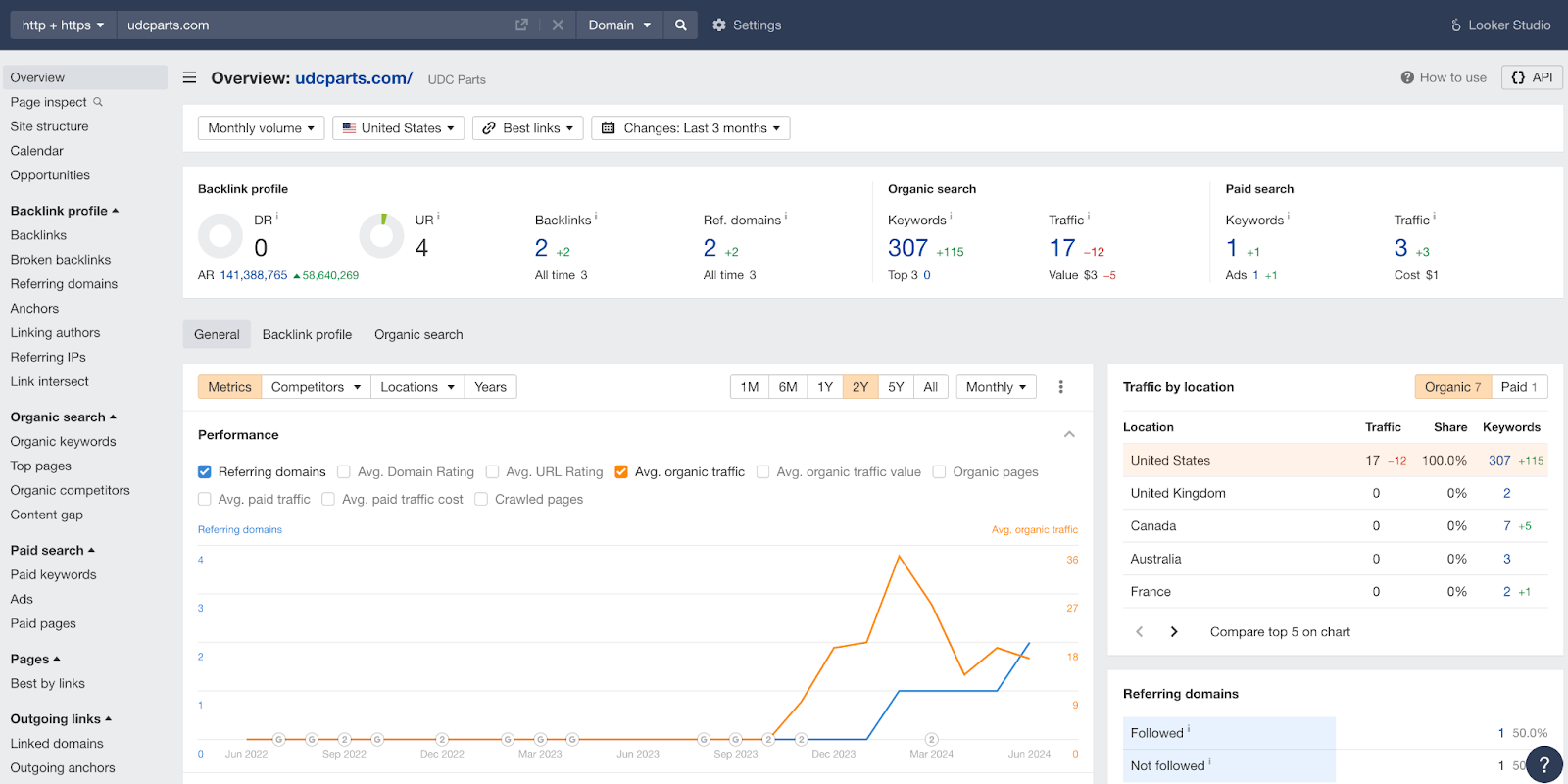The width and height of the screenshot is (1568, 784).
Task: Enable Avg. paid traffic cost checkbox
Action: tap(328, 500)
